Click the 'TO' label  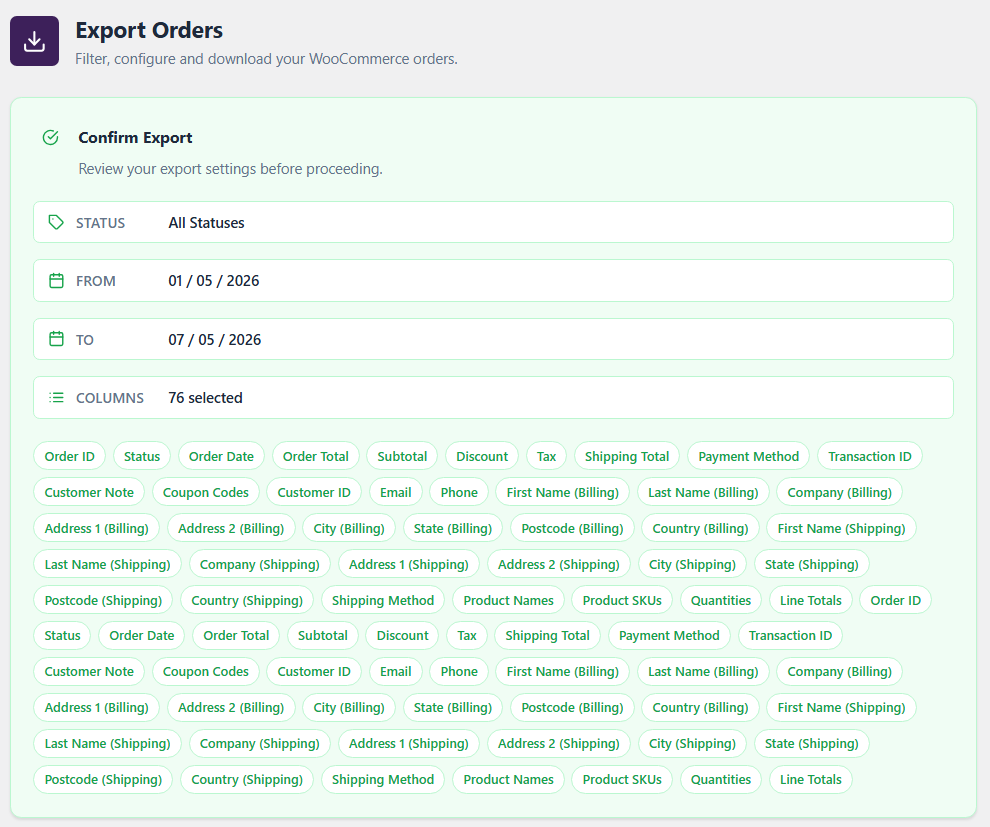coord(85,340)
